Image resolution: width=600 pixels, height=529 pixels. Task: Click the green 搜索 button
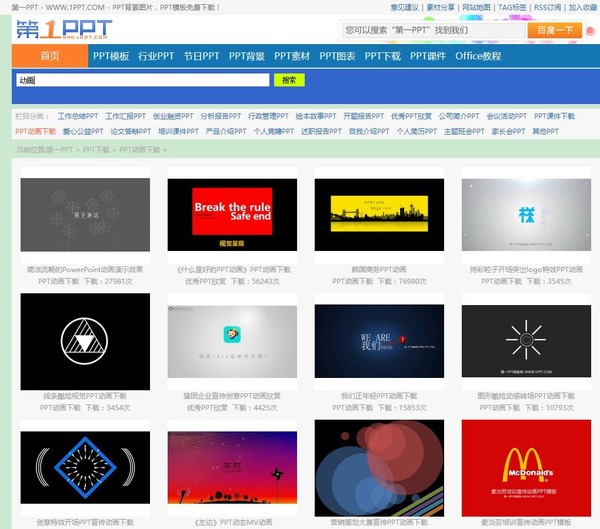[x=289, y=80]
